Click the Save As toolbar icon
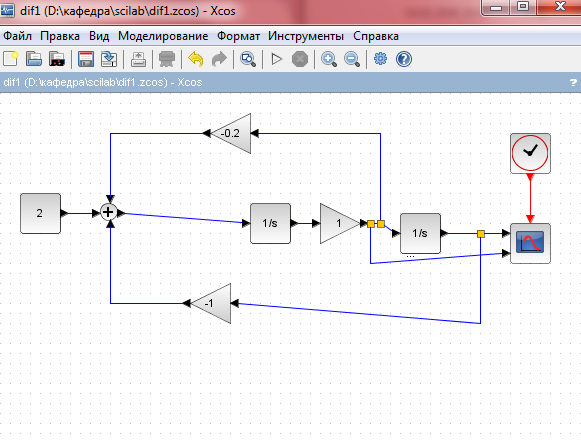 click(109, 59)
